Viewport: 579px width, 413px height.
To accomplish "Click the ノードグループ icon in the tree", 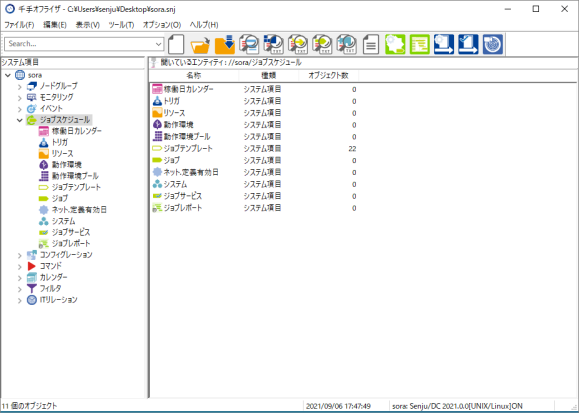I will 32,86.
